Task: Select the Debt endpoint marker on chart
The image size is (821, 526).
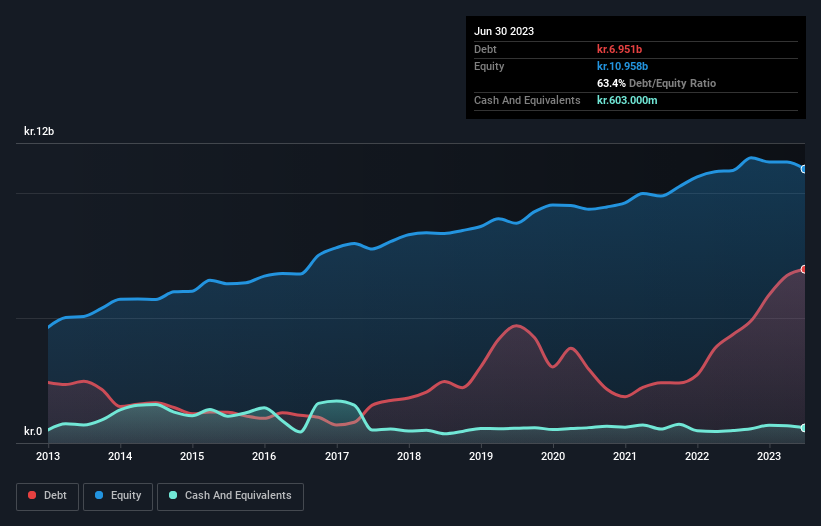Action: 804,269
